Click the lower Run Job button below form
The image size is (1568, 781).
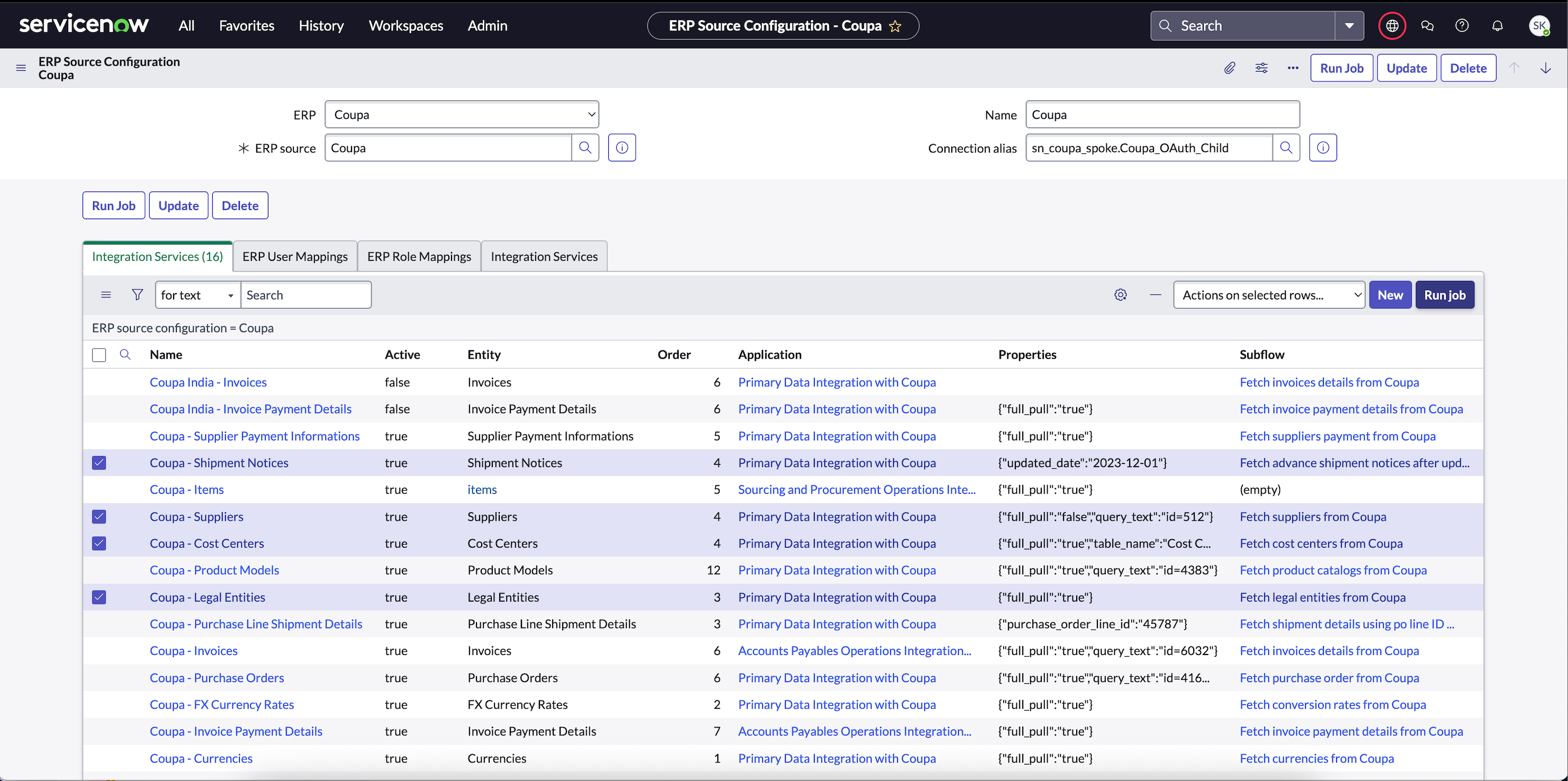click(x=114, y=206)
